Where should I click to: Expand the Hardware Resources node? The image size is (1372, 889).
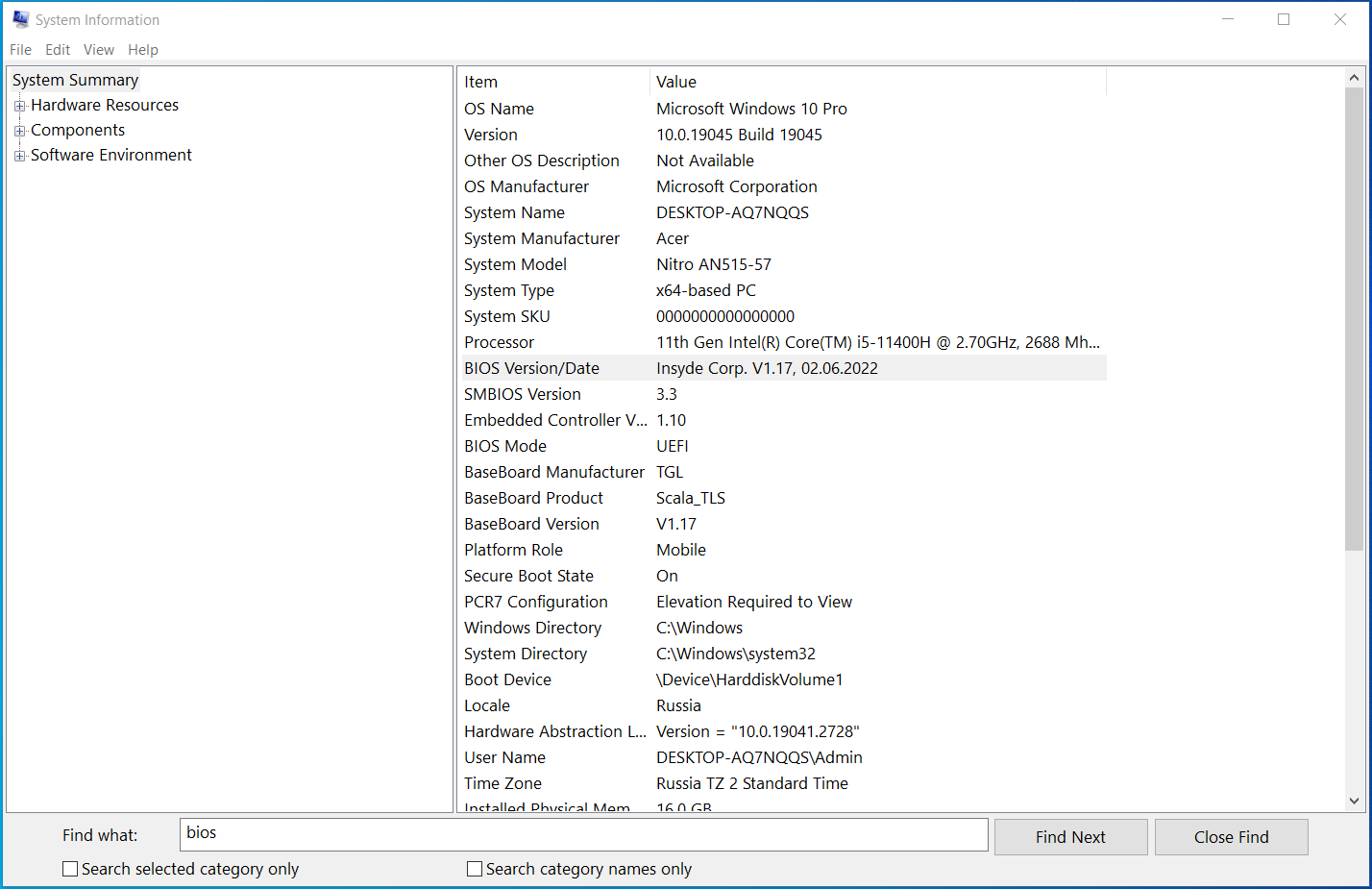19,106
